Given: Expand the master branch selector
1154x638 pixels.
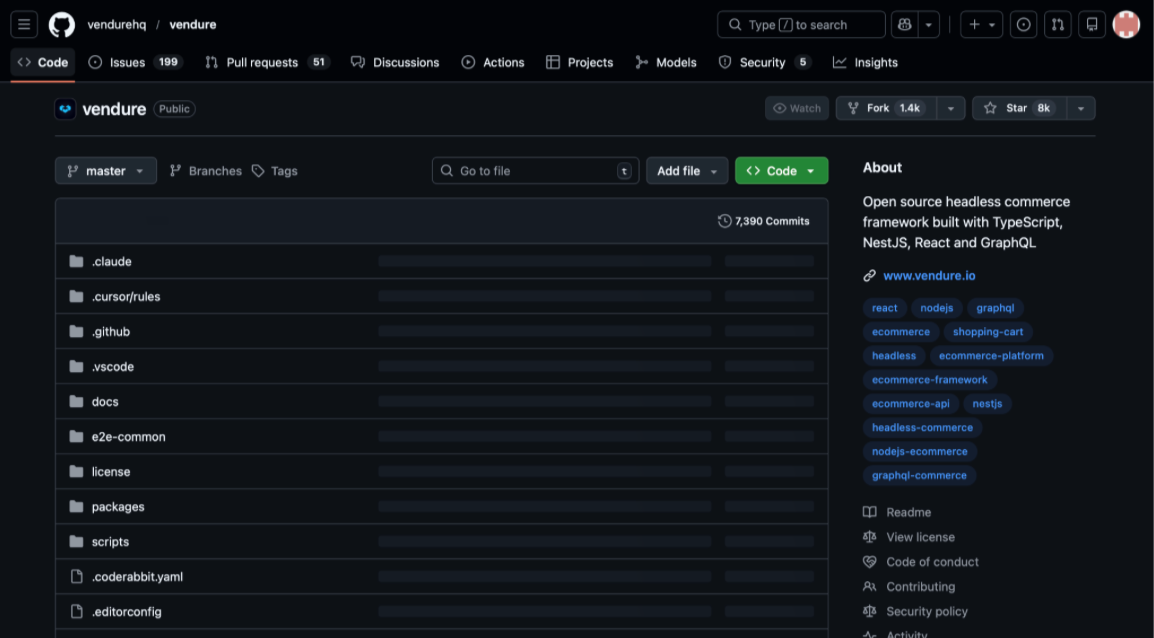Looking at the screenshot, I should 105,170.
